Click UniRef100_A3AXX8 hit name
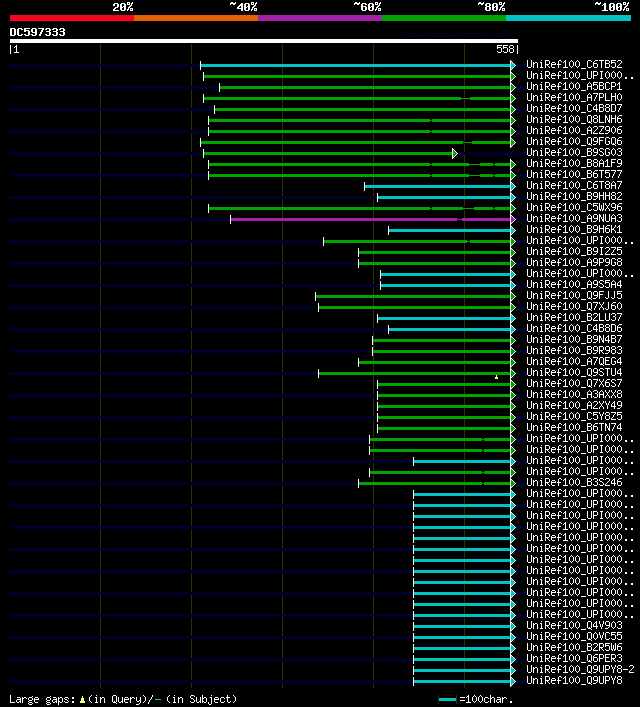Viewport: 640px width, 707px height. click(574, 395)
